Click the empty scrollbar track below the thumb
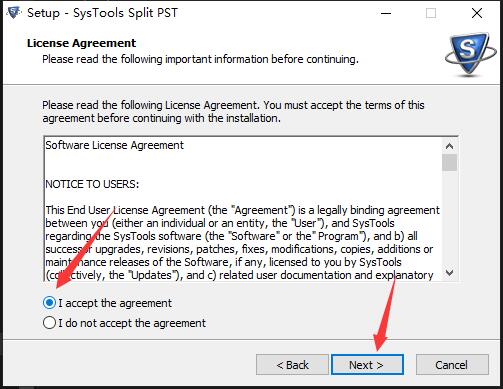The height and width of the screenshot is (389, 503). pyautogui.click(x=449, y=218)
